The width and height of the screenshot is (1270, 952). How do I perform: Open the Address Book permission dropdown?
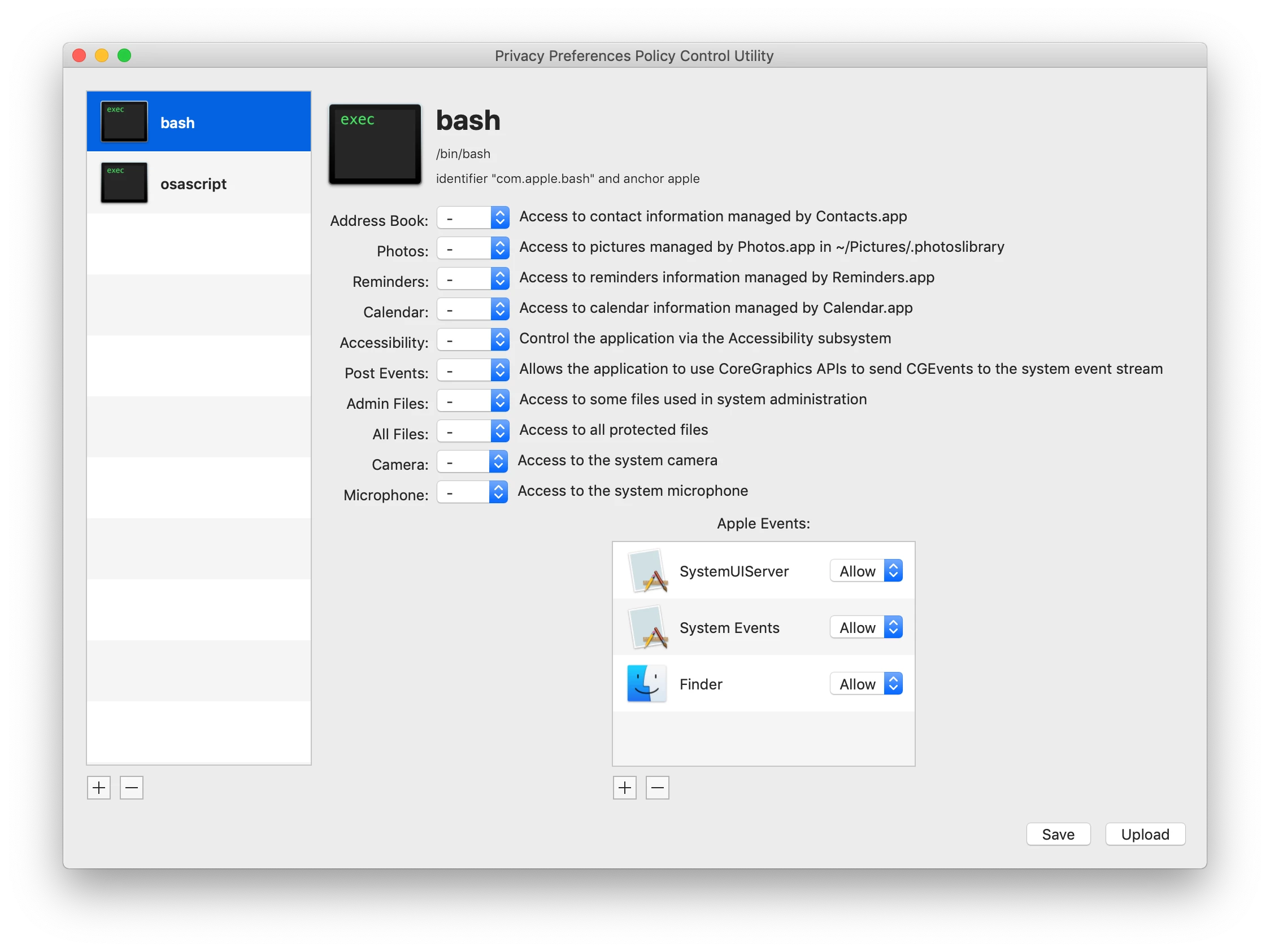click(472, 217)
